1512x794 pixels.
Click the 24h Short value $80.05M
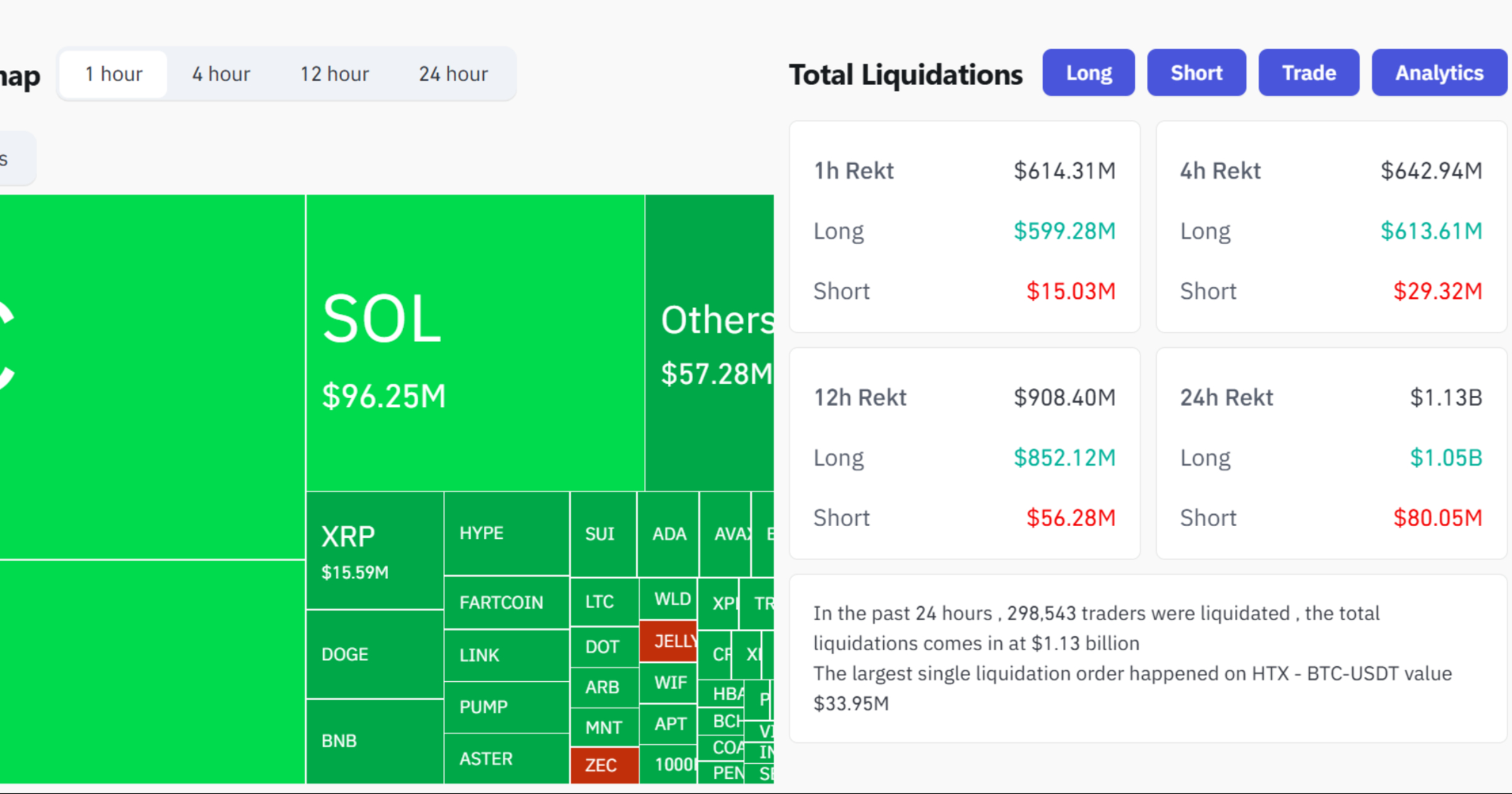pyautogui.click(x=1438, y=518)
